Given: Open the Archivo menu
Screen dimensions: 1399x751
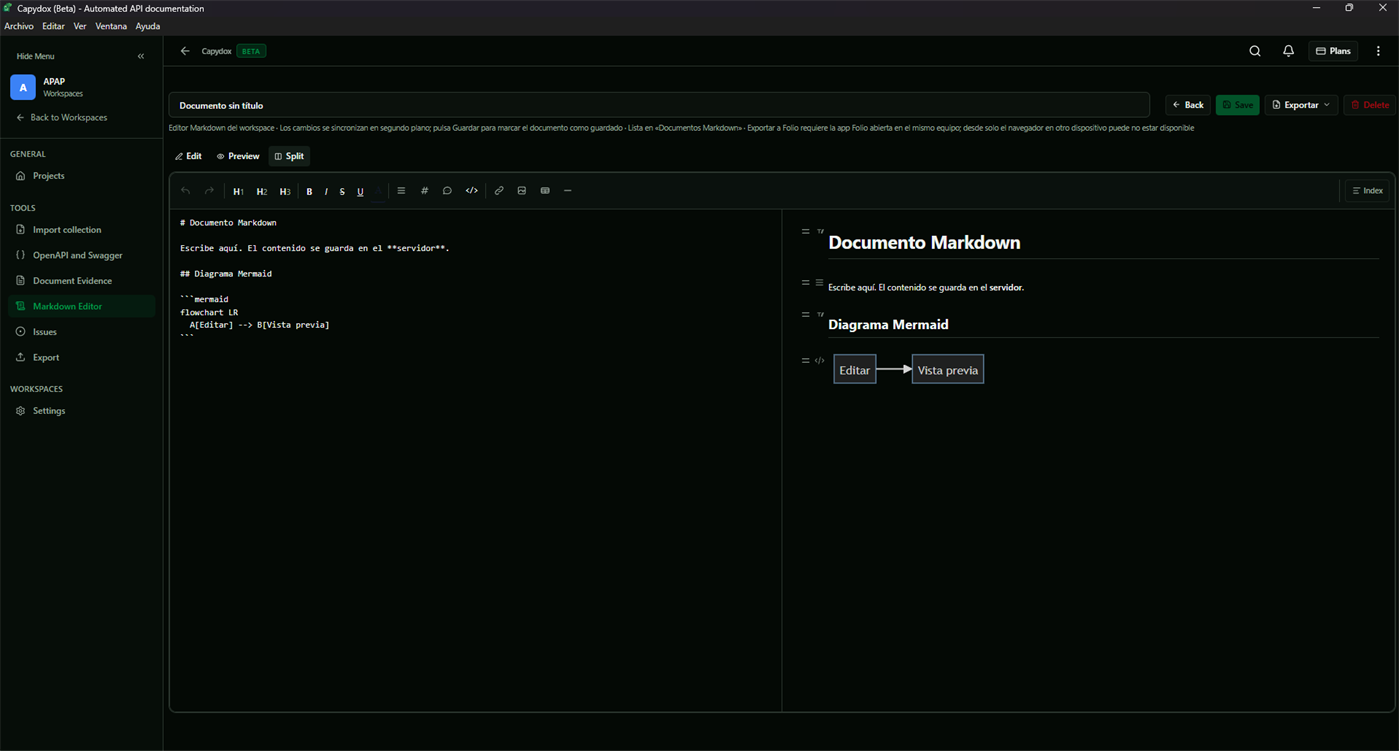Looking at the screenshot, I should coord(19,26).
